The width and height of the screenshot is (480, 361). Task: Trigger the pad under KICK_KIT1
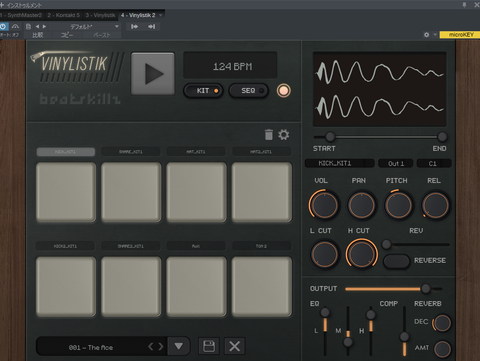tap(66, 192)
